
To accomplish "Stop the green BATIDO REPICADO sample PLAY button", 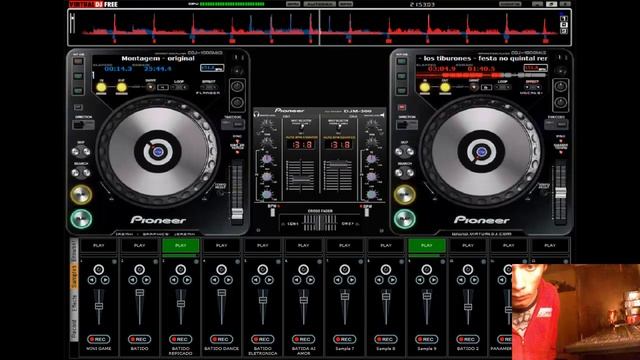I will pyautogui.click(x=180, y=246).
